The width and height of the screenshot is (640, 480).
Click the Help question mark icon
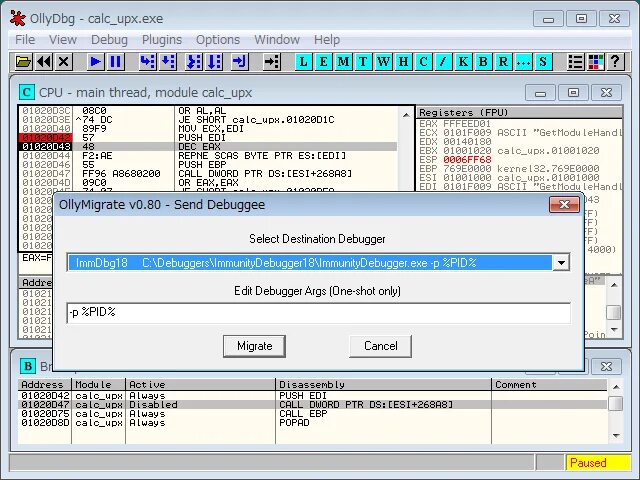tap(616, 62)
